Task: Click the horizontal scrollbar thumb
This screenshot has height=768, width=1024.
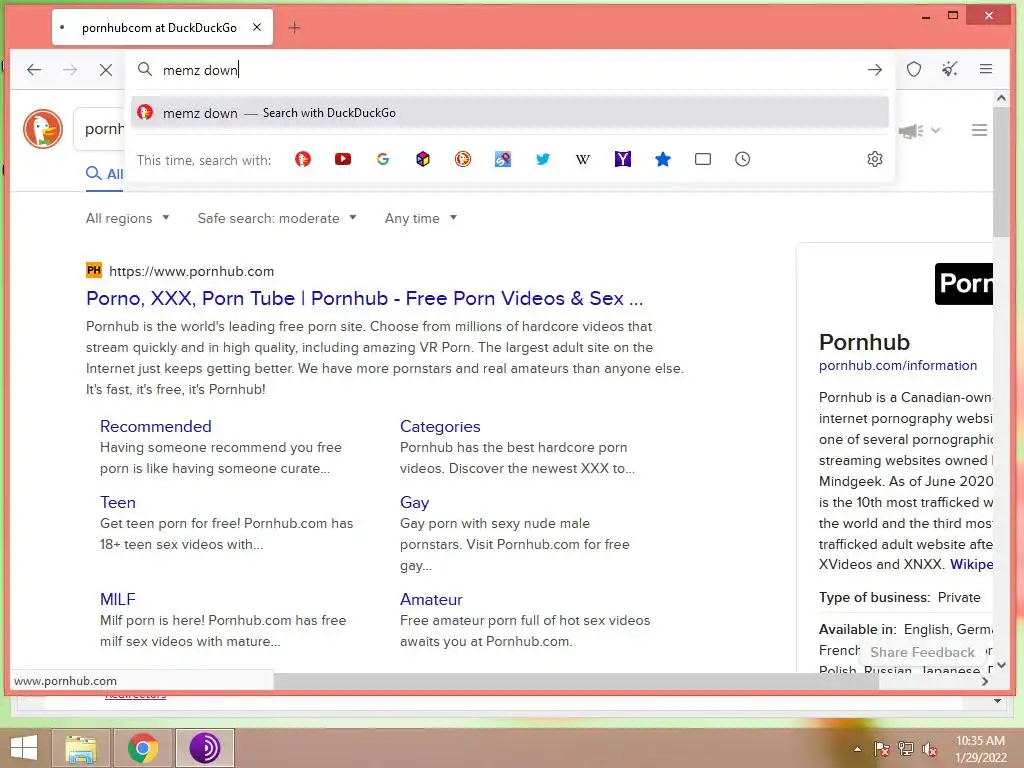Action: tap(576, 681)
